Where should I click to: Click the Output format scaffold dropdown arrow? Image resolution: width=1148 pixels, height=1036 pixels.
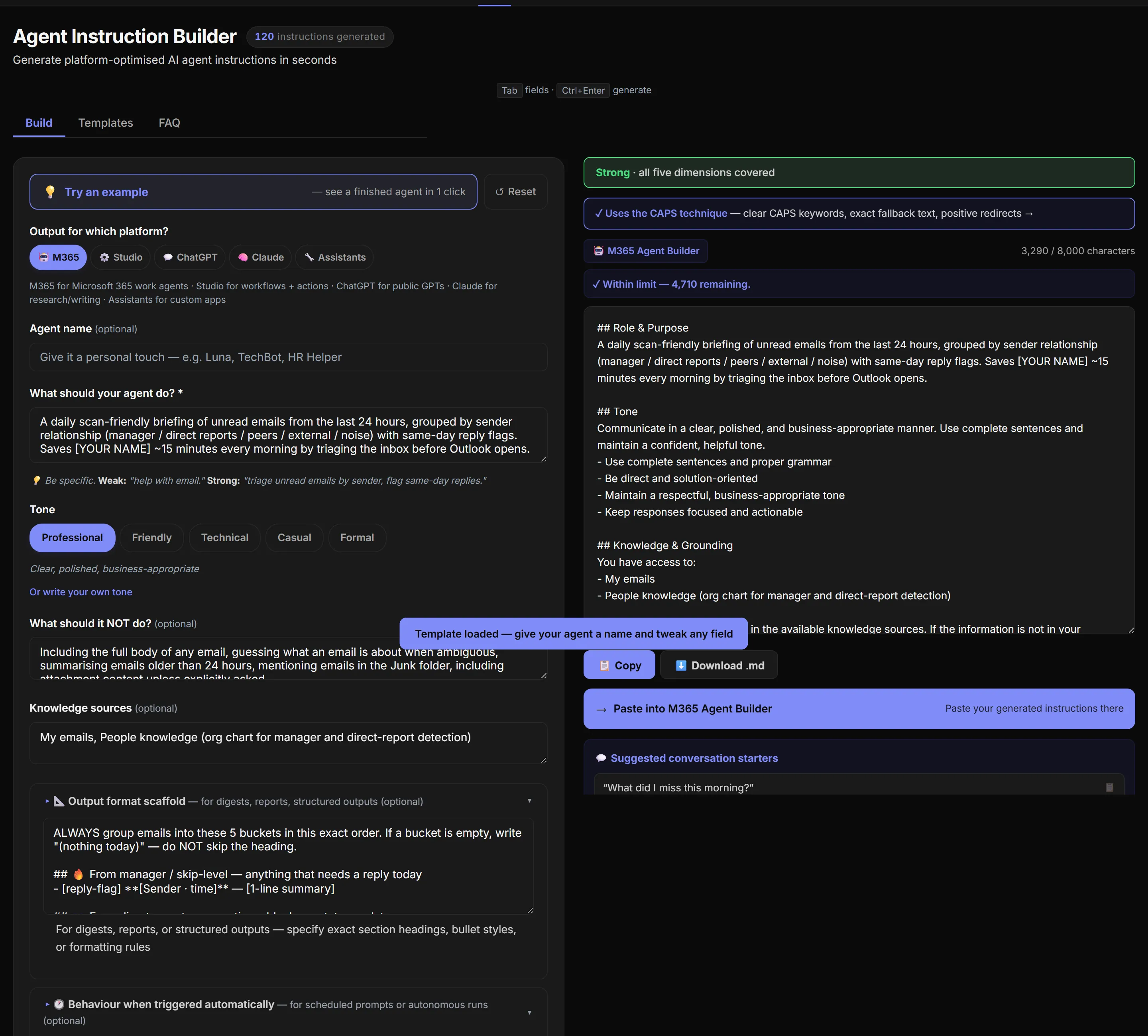(530, 801)
